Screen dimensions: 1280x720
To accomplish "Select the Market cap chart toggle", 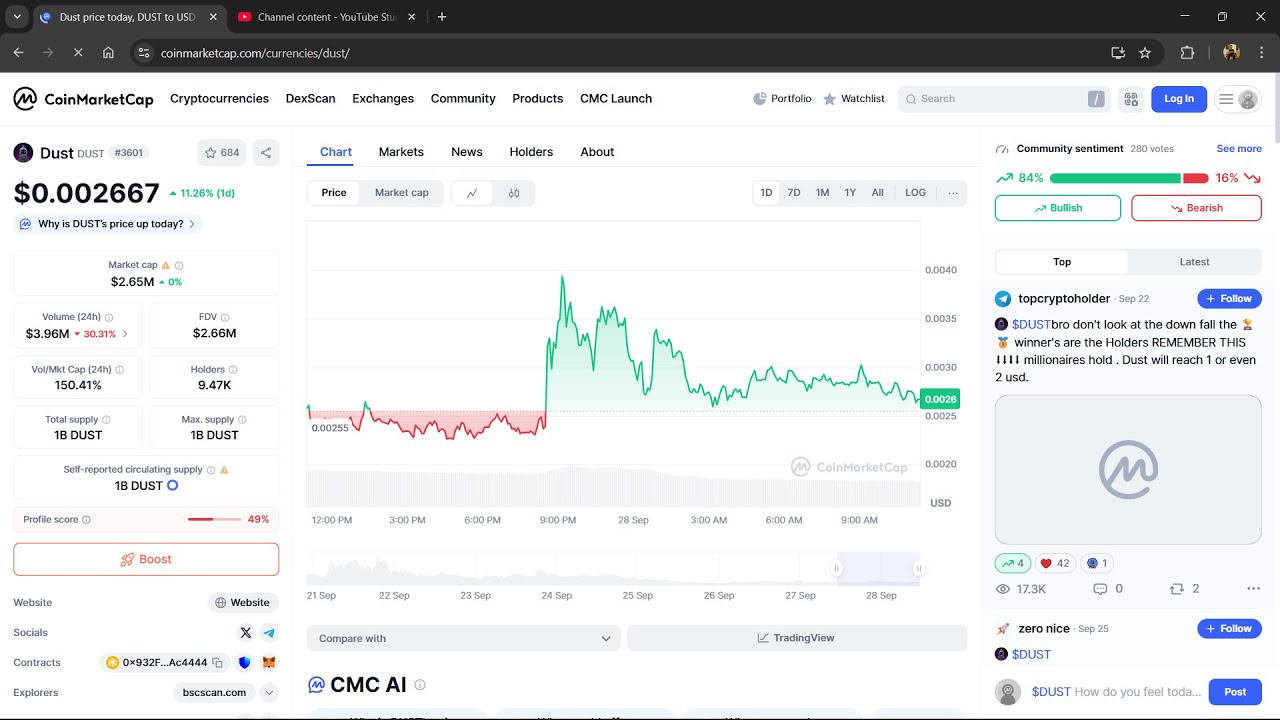I will (402, 193).
